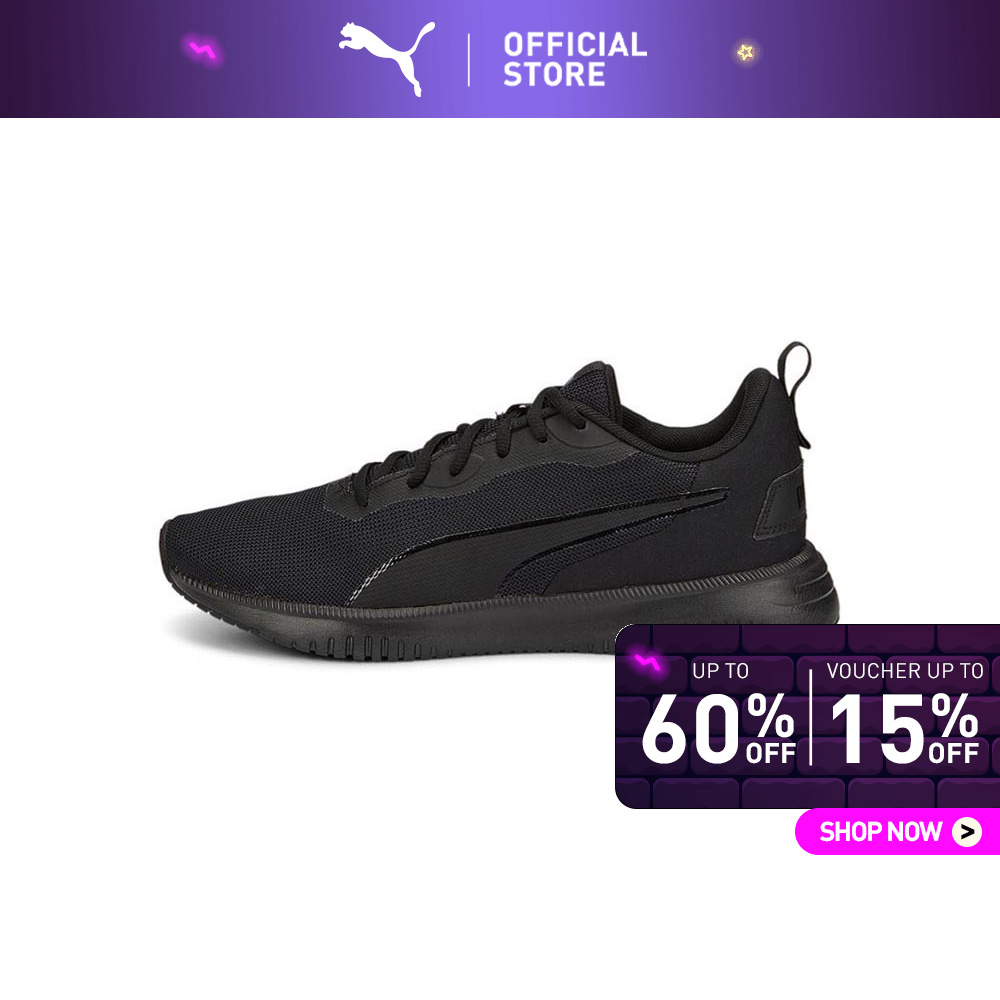Click the purple Official Store banner
This screenshot has height=1000, width=1000.
pyautogui.click(x=500, y=59)
